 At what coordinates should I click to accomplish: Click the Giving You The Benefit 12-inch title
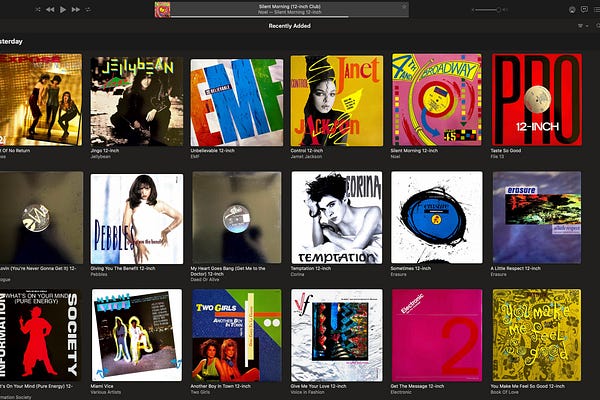click(x=123, y=269)
